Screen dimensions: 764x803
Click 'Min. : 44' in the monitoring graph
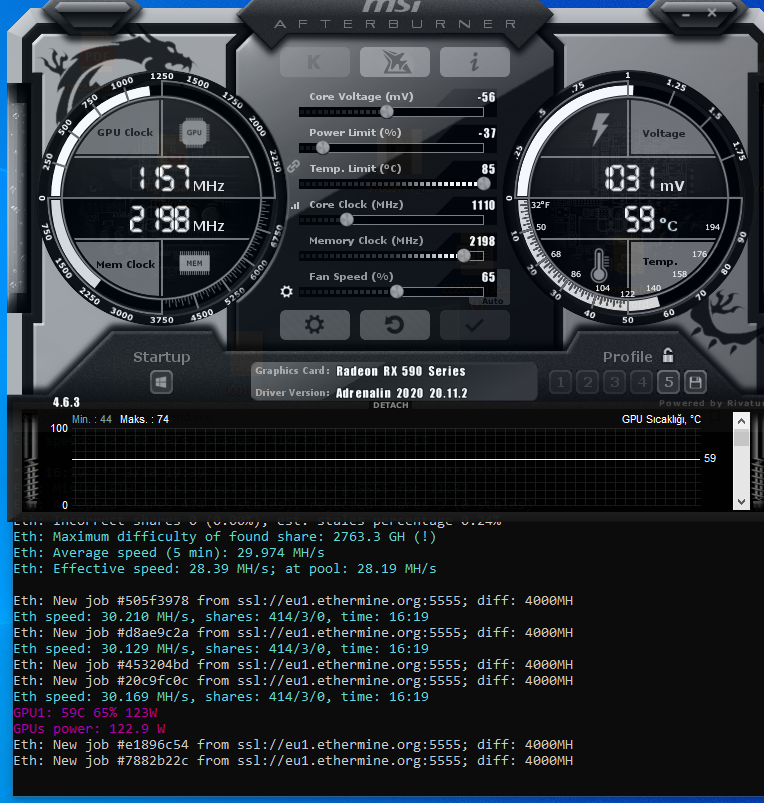pyautogui.click(x=92, y=419)
